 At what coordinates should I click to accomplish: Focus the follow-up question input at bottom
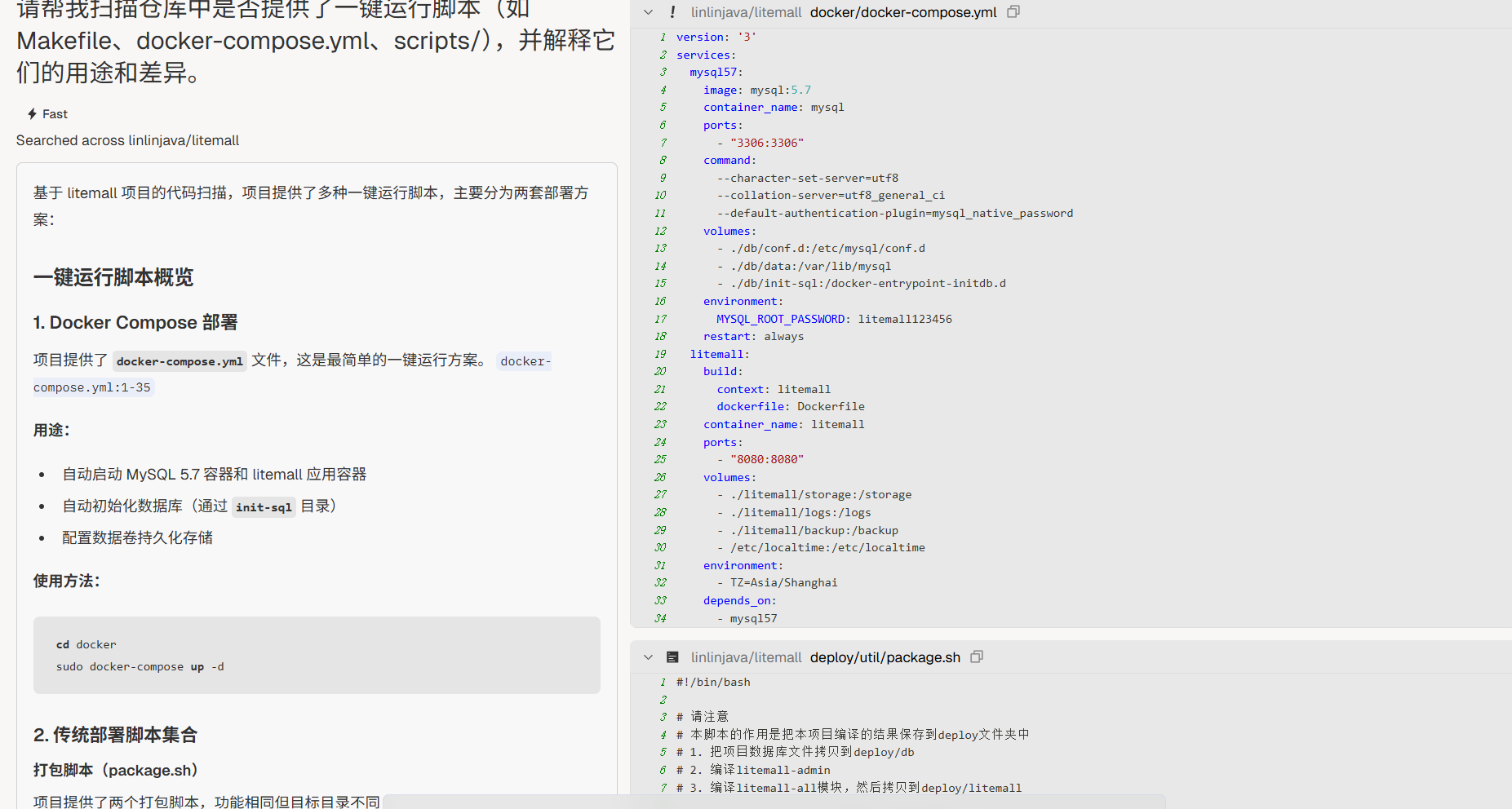[773, 801]
